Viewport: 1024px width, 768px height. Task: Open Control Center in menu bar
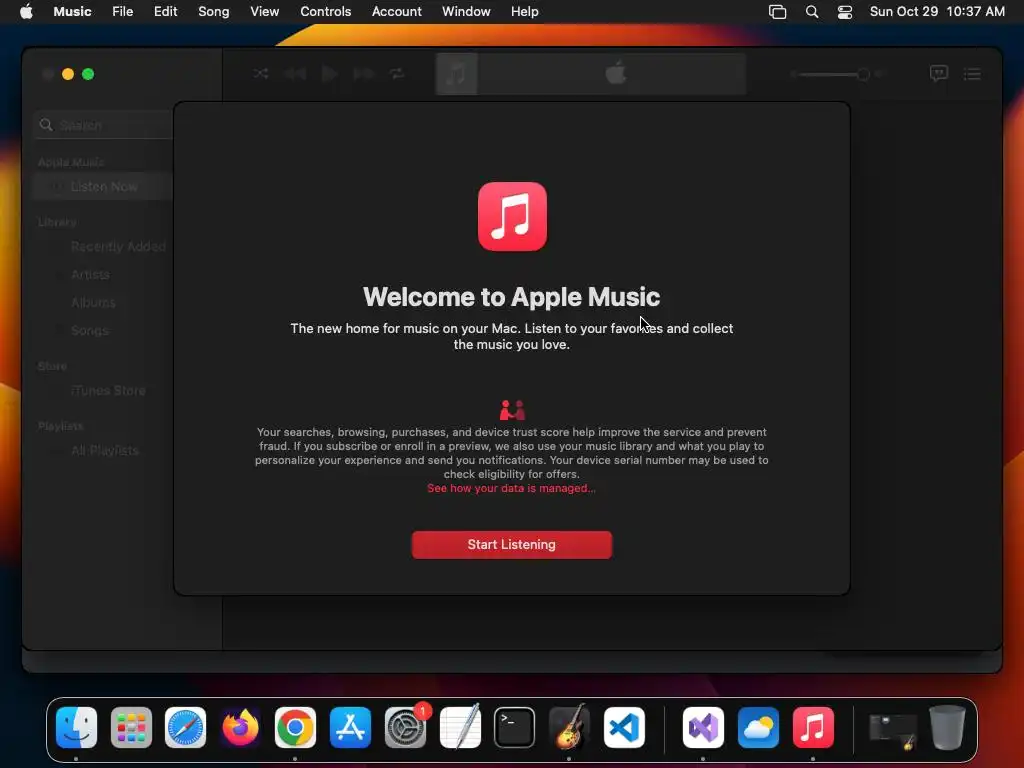pyautogui.click(x=844, y=12)
